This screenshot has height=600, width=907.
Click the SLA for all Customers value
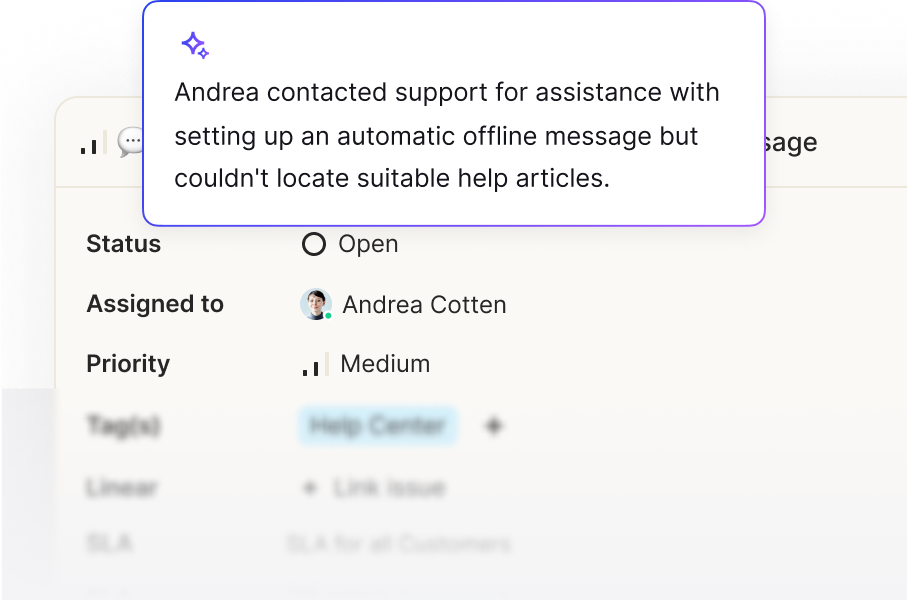(x=399, y=544)
